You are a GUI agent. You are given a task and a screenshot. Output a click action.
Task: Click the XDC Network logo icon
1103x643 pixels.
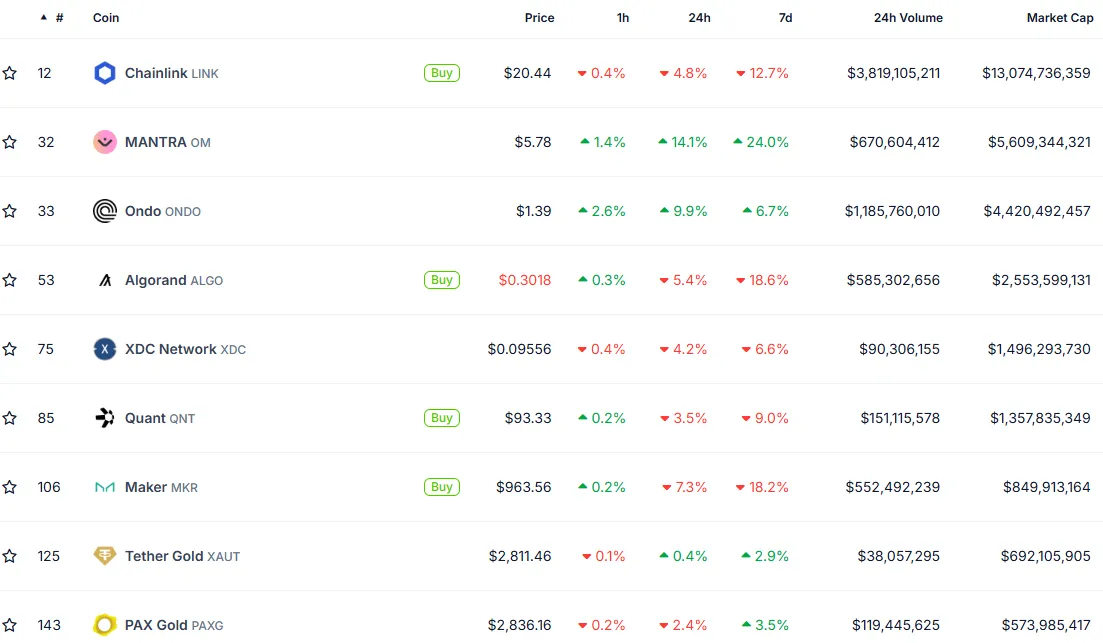coord(105,349)
